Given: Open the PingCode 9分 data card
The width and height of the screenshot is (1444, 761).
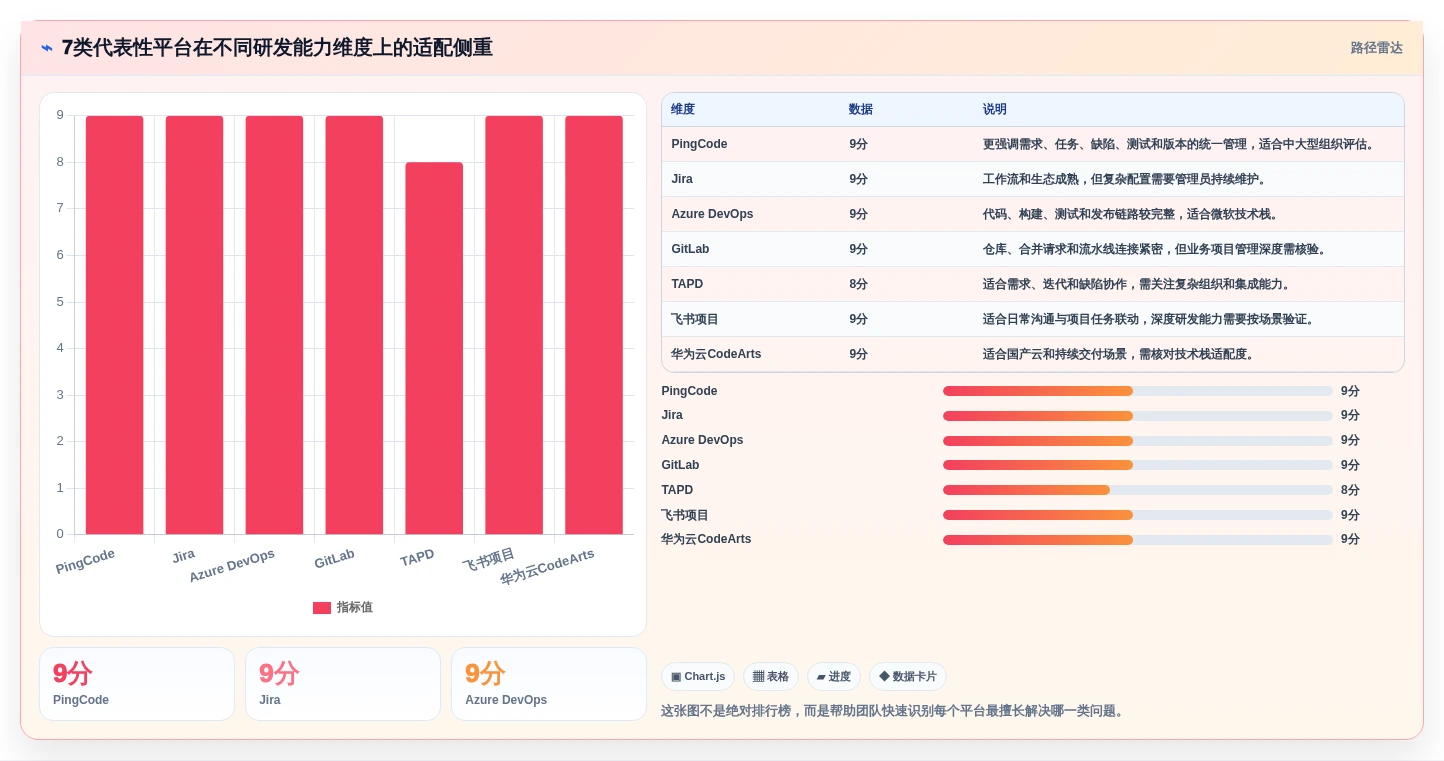Looking at the screenshot, I should point(137,684).
